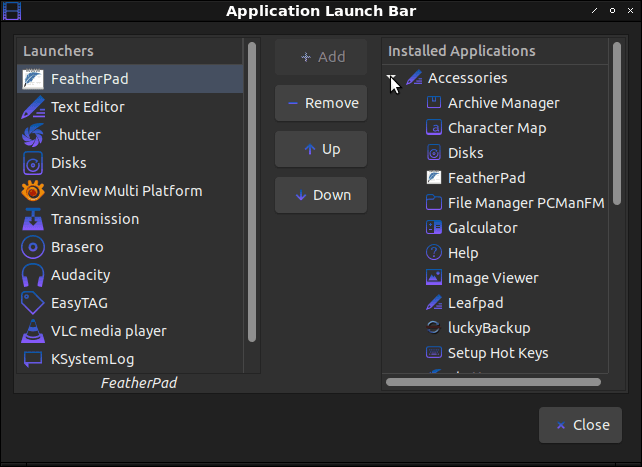Click the Brasero disc icon
Viewport: 642px width, 467px height.
coord(33,247)
